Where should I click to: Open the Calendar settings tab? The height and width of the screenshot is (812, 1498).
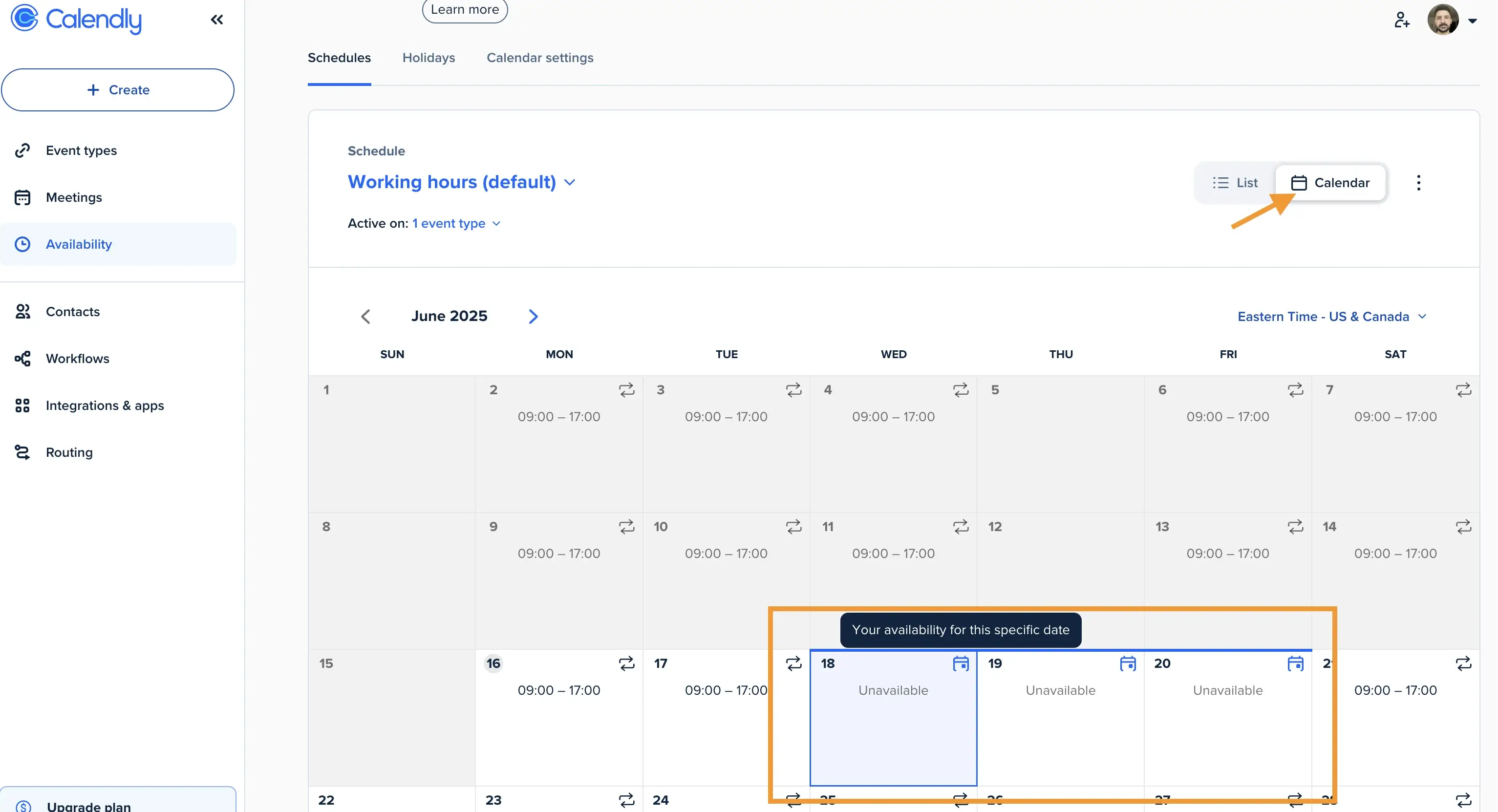(540, 58)
